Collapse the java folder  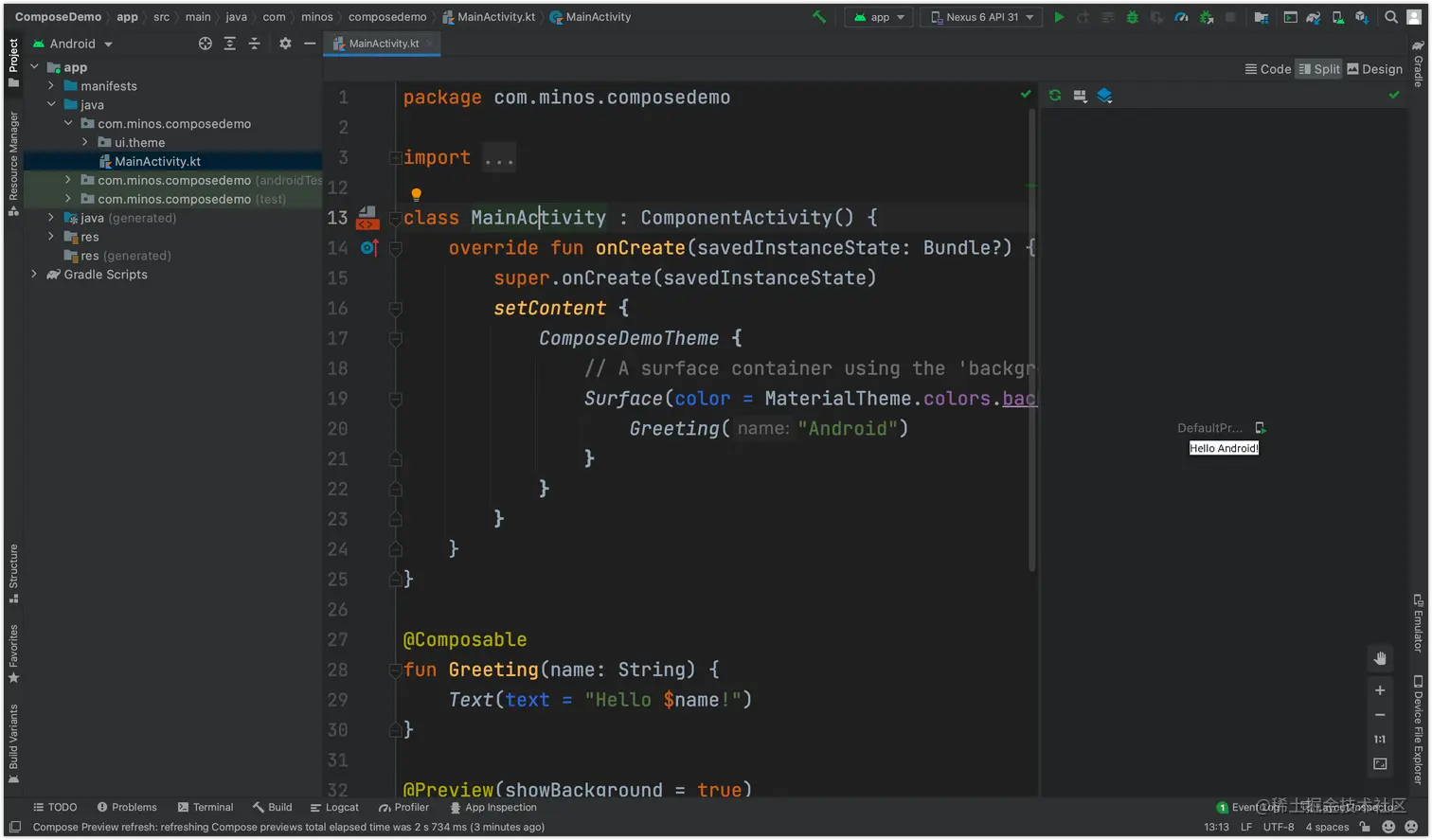[x=51, y=105]
